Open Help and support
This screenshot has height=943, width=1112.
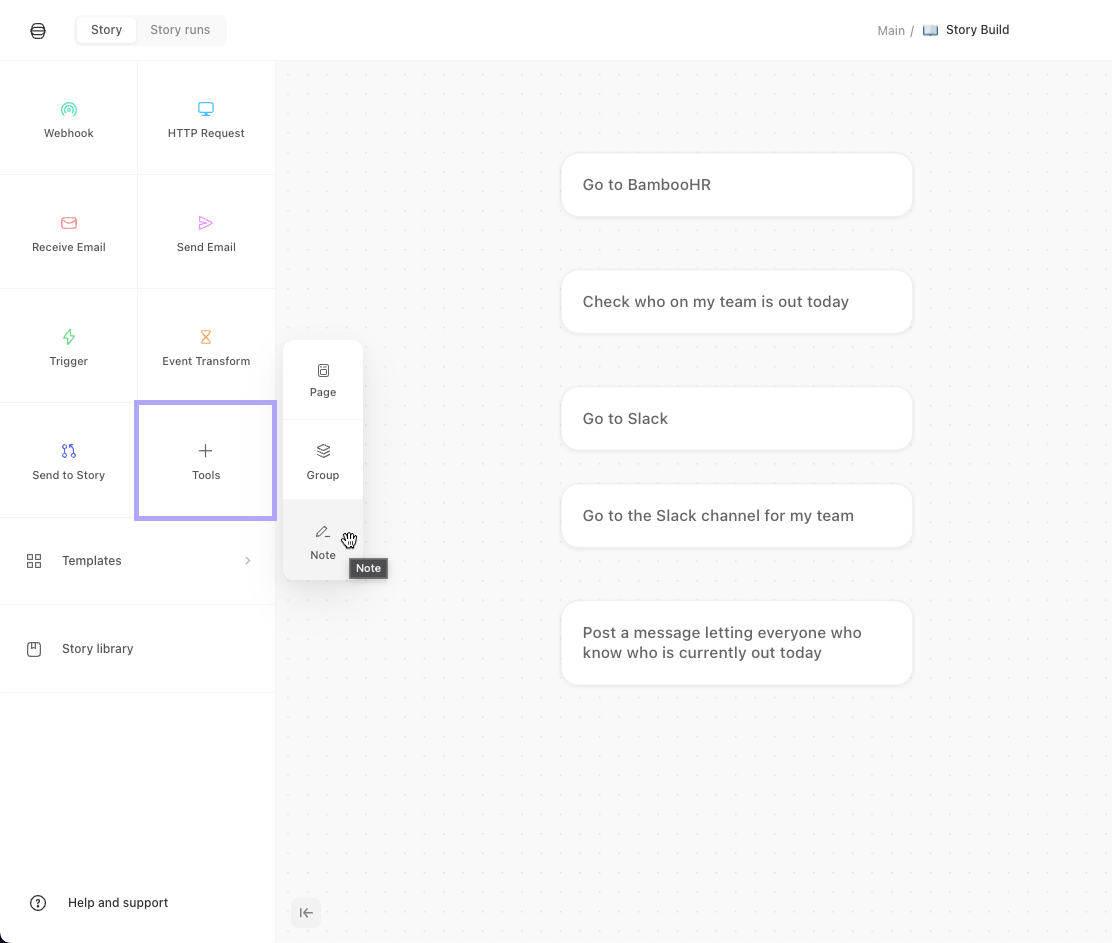pos(117,903)
